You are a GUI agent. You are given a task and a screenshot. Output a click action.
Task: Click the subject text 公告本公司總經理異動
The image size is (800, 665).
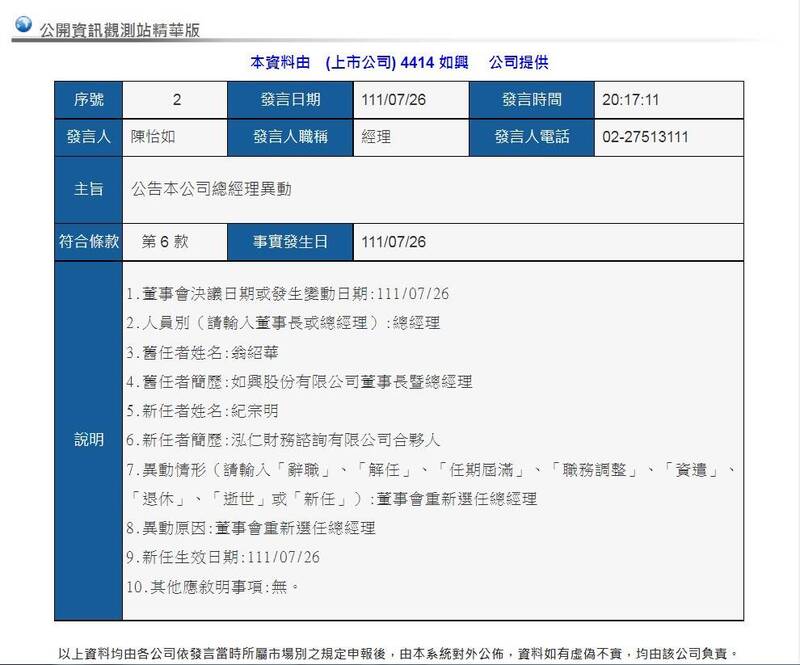(x=212, y=189)
